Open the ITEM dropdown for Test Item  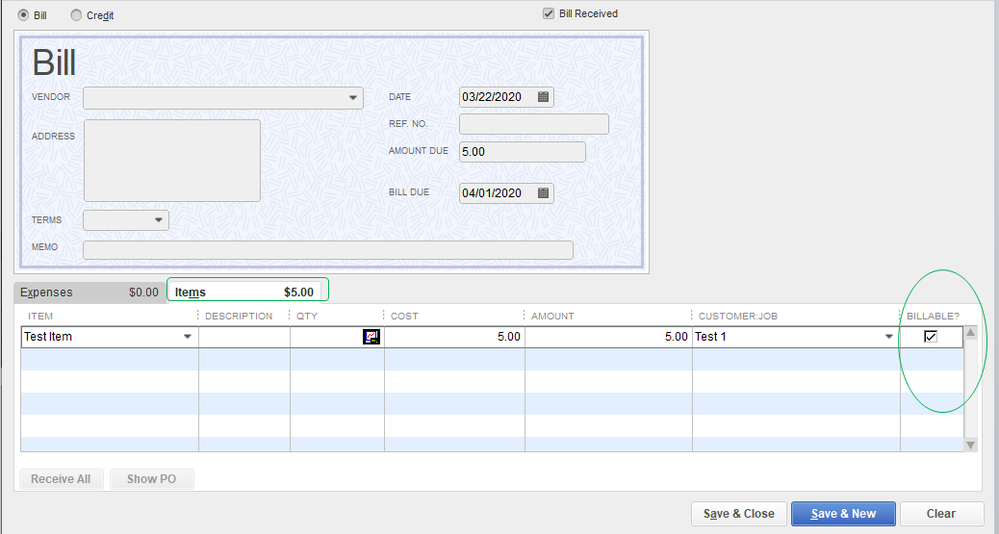[187, 336]
